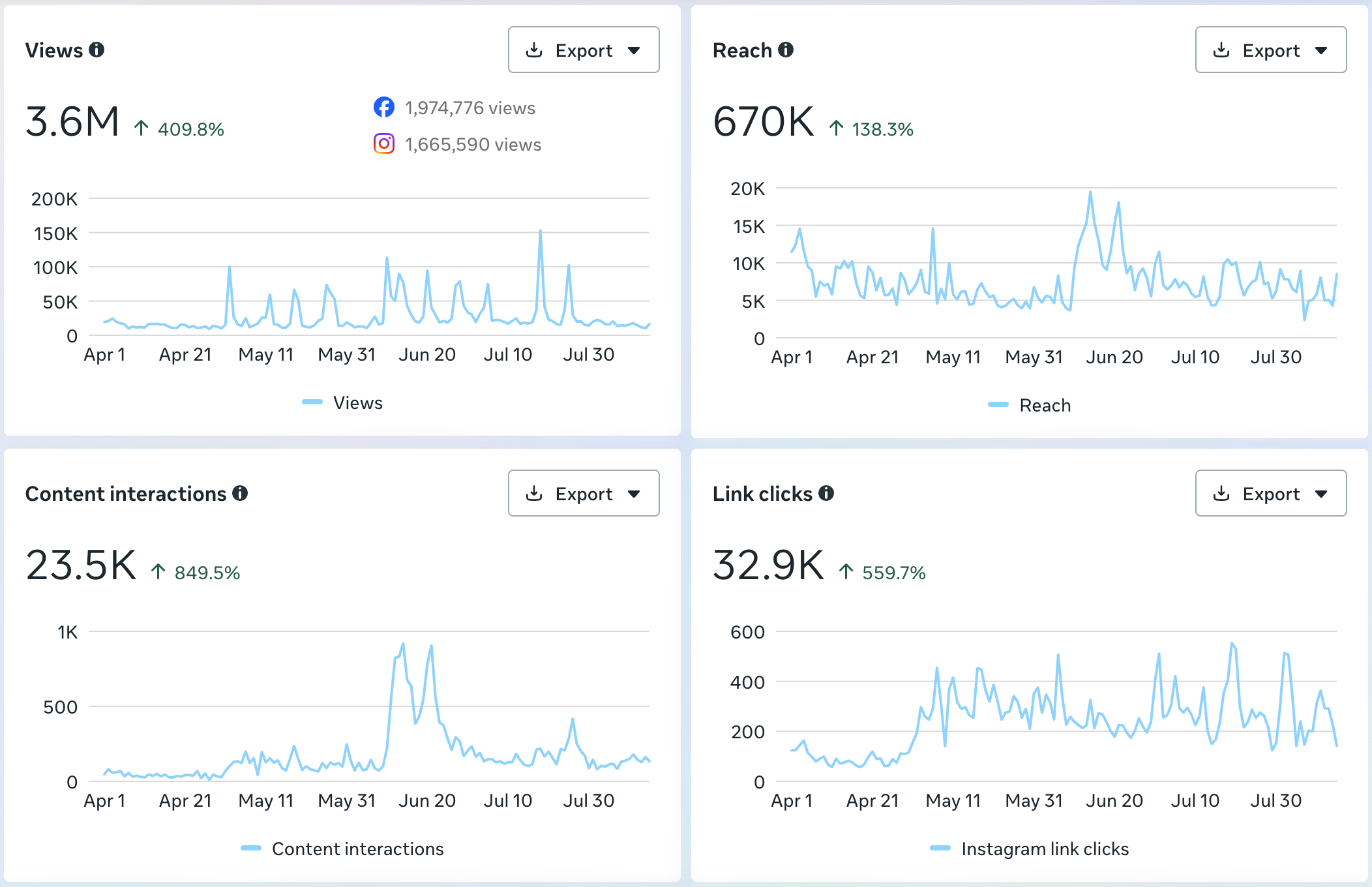This screenshot has width=1372, height=887.
Task: Expand Content interactions Export dropdown arrow
Action: coord(634,494)
